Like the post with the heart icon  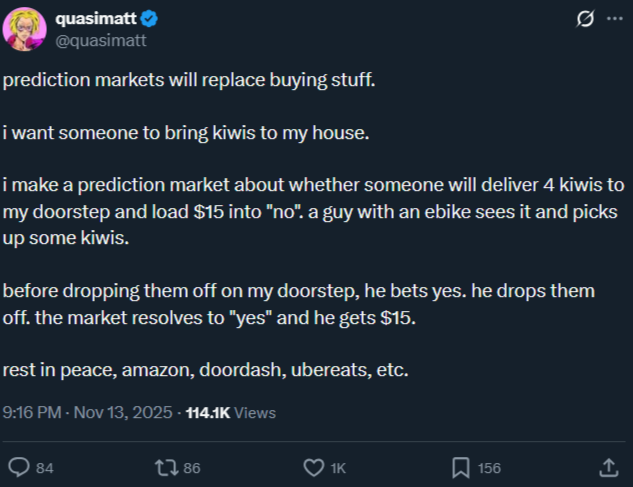click(314, 467)
